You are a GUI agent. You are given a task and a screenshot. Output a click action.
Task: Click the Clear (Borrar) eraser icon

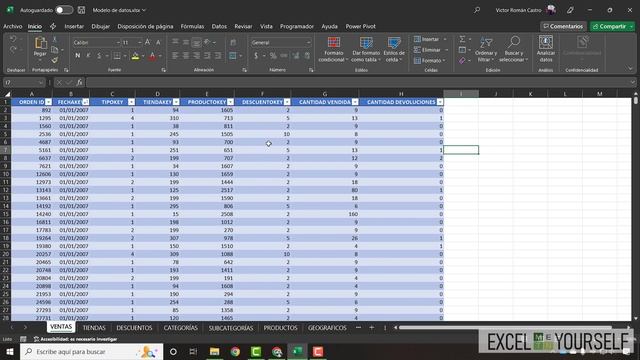pos(462,60)
